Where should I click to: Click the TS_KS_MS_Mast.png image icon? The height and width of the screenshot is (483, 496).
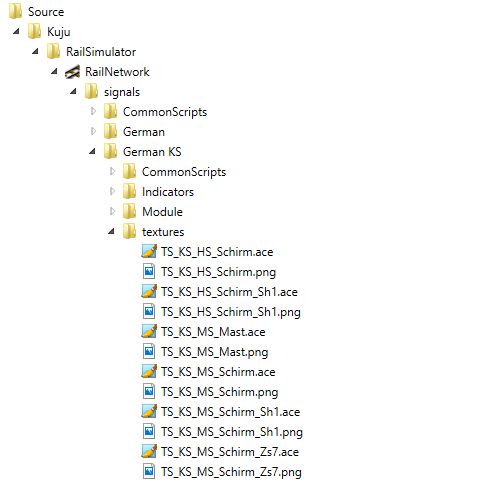point(149,351)
